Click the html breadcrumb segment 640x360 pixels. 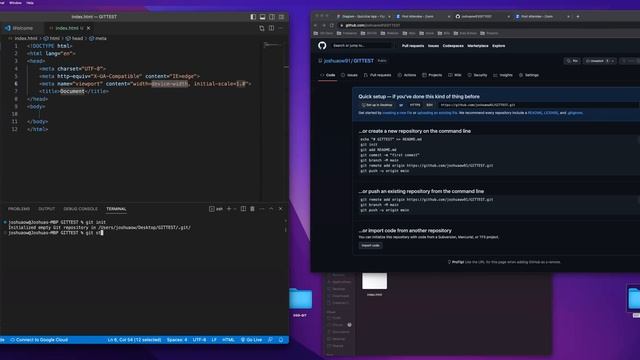click(52, 38)
